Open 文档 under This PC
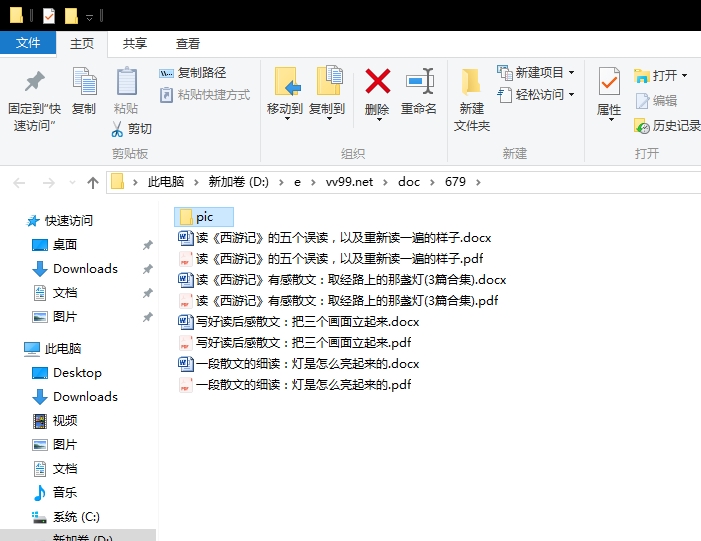The image size is (701, 541). pyautogui.click(x=55, y=469)
